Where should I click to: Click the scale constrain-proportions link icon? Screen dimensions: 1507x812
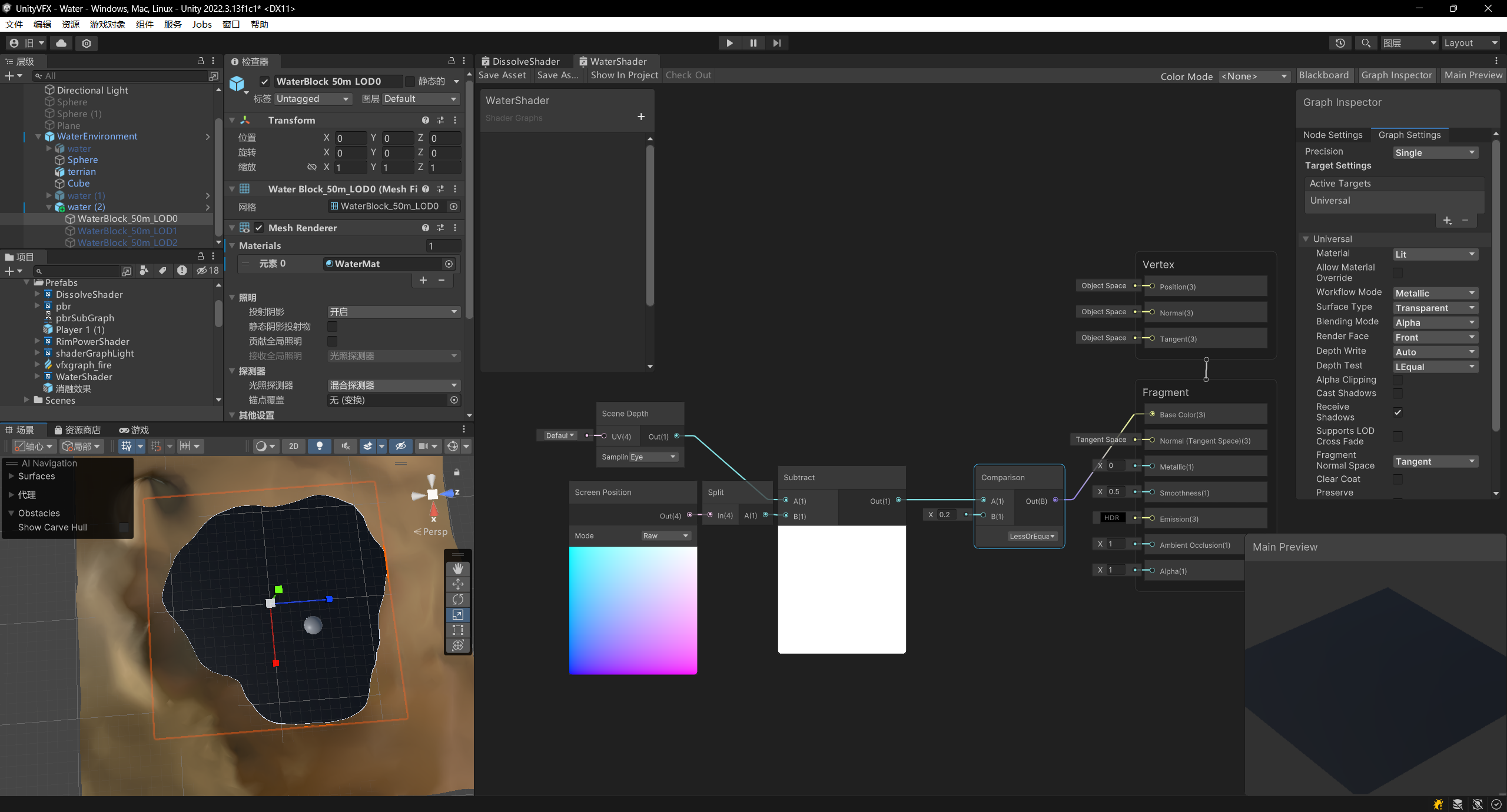pyautogui.click(x=312, y=167)
